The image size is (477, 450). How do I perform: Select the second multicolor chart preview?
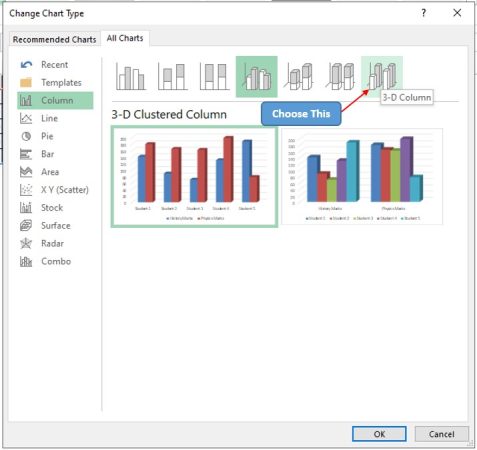point(362,177)
